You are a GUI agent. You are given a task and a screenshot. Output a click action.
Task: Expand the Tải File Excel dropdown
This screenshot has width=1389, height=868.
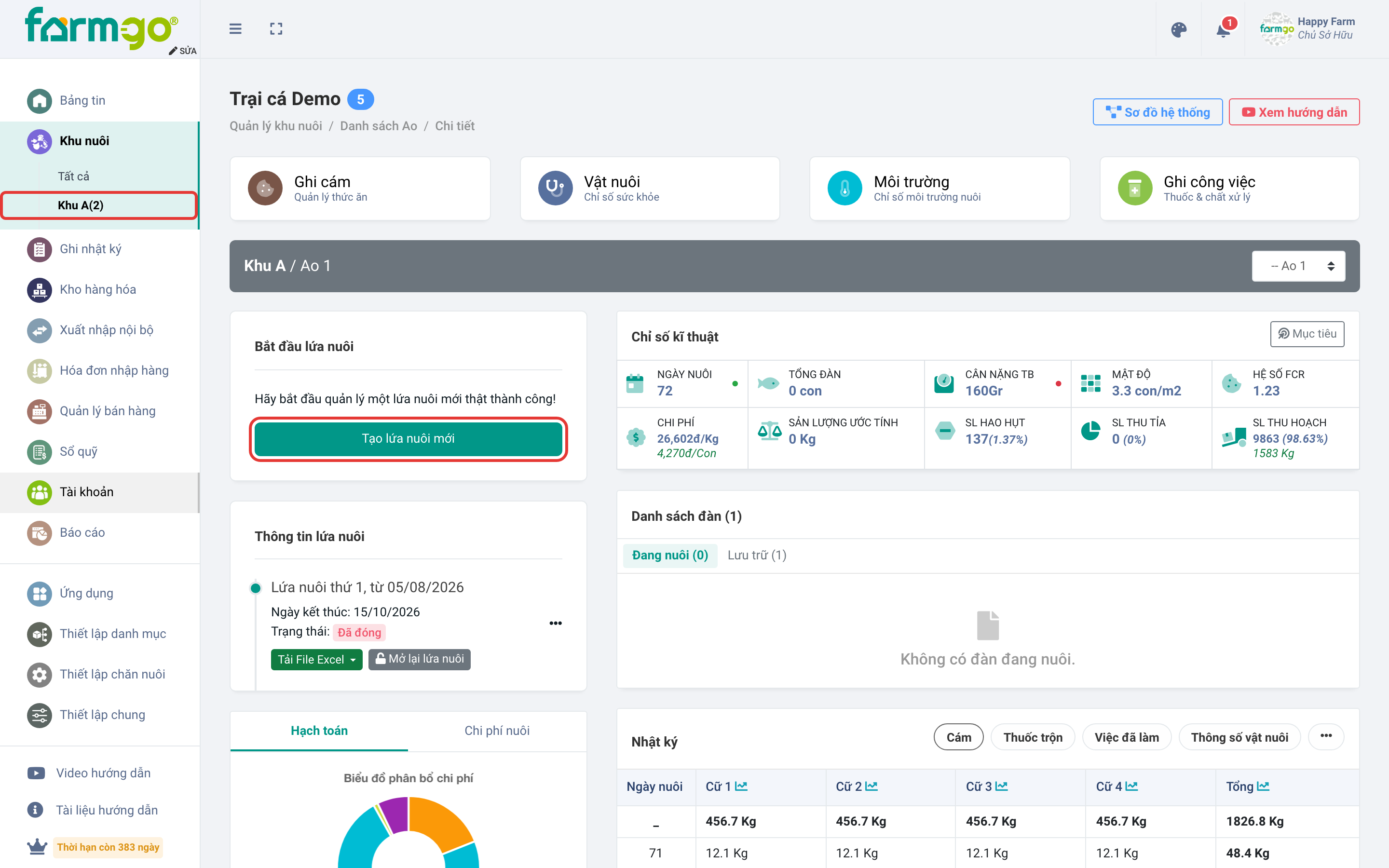316,660
